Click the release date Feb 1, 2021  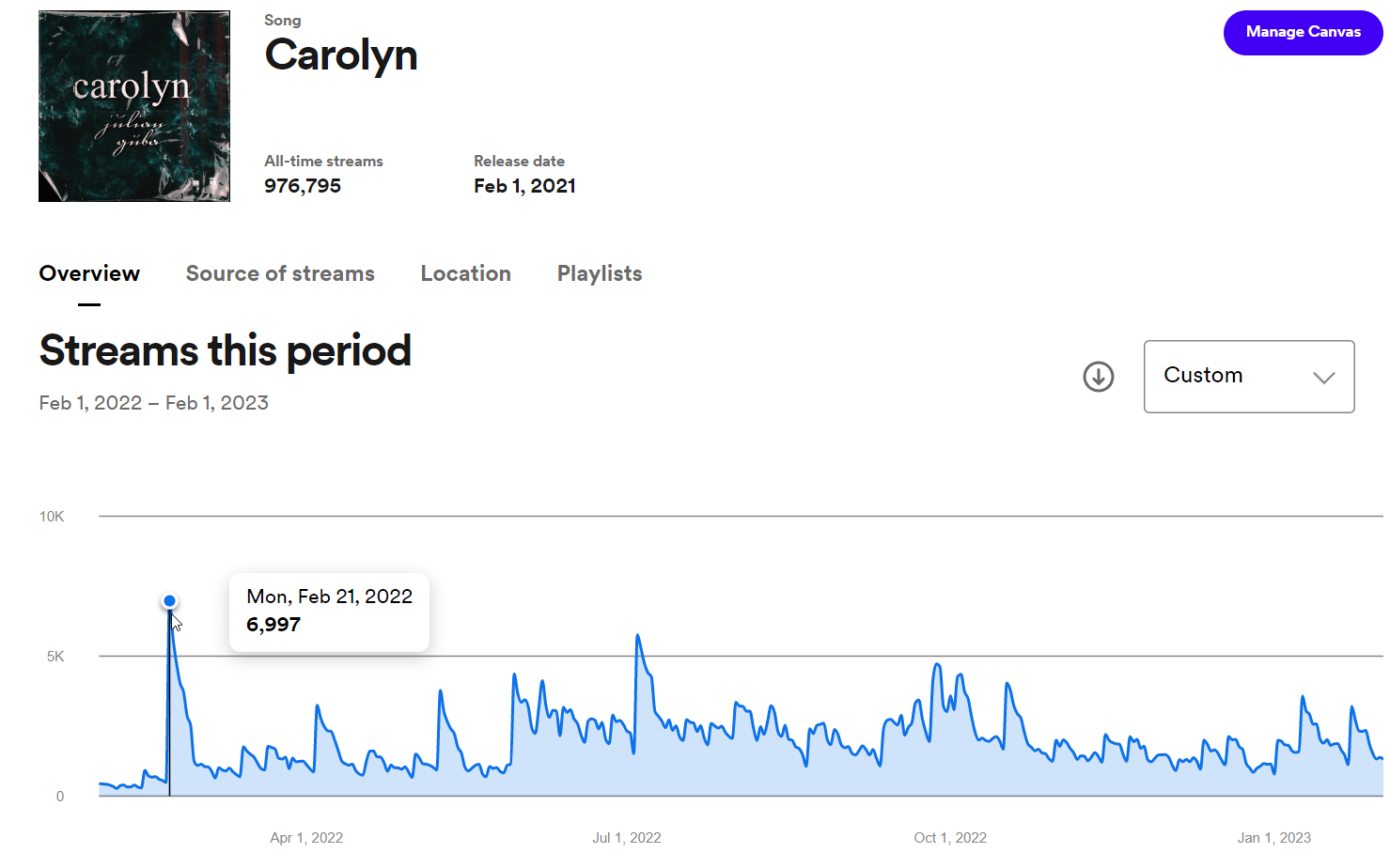524,186
